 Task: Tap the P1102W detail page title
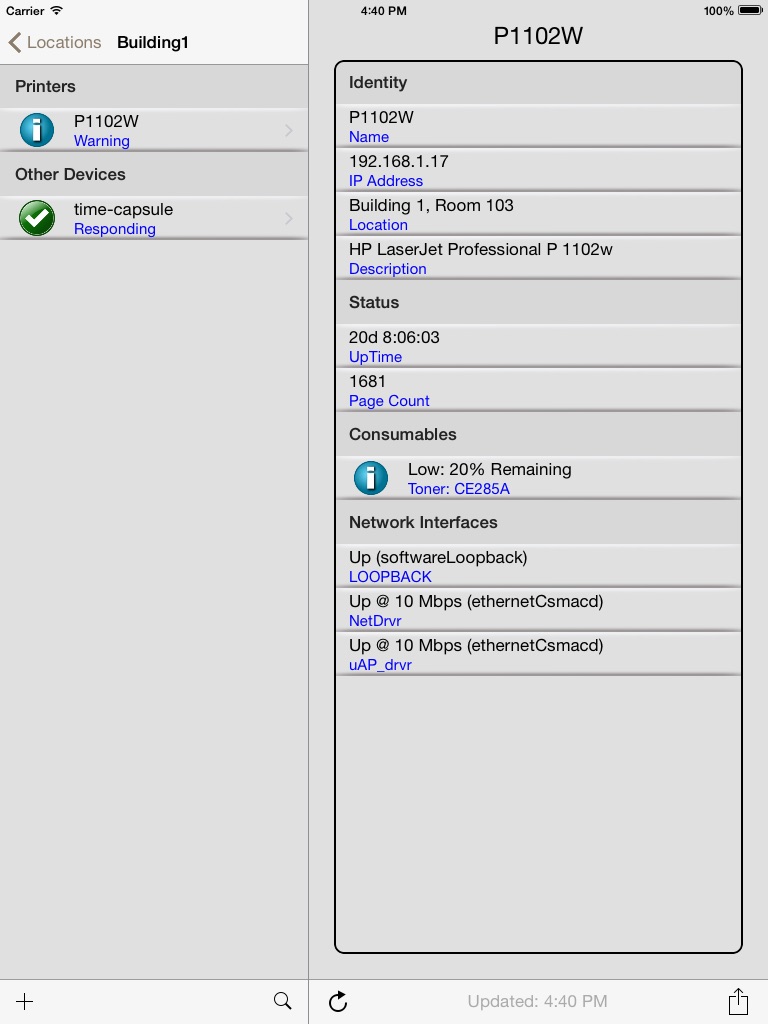click(538, 36)
